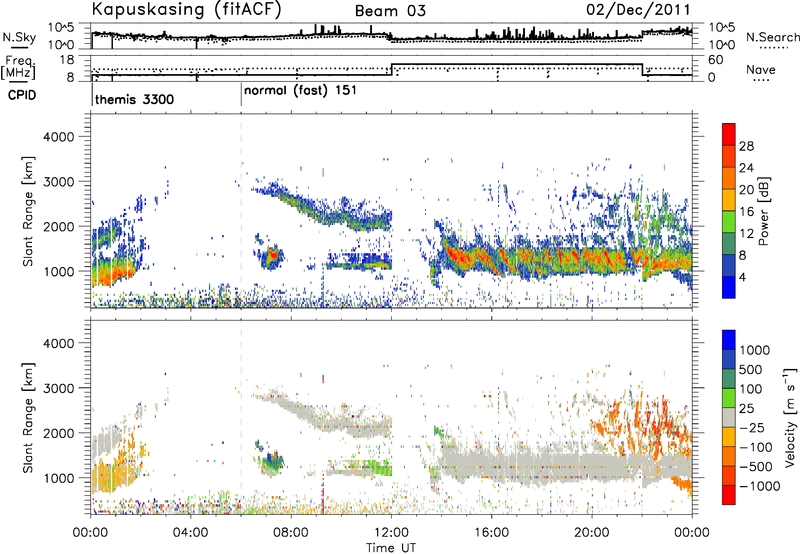Click the "04:00" time axis label
800x554 pixels.
coord(190,533)
